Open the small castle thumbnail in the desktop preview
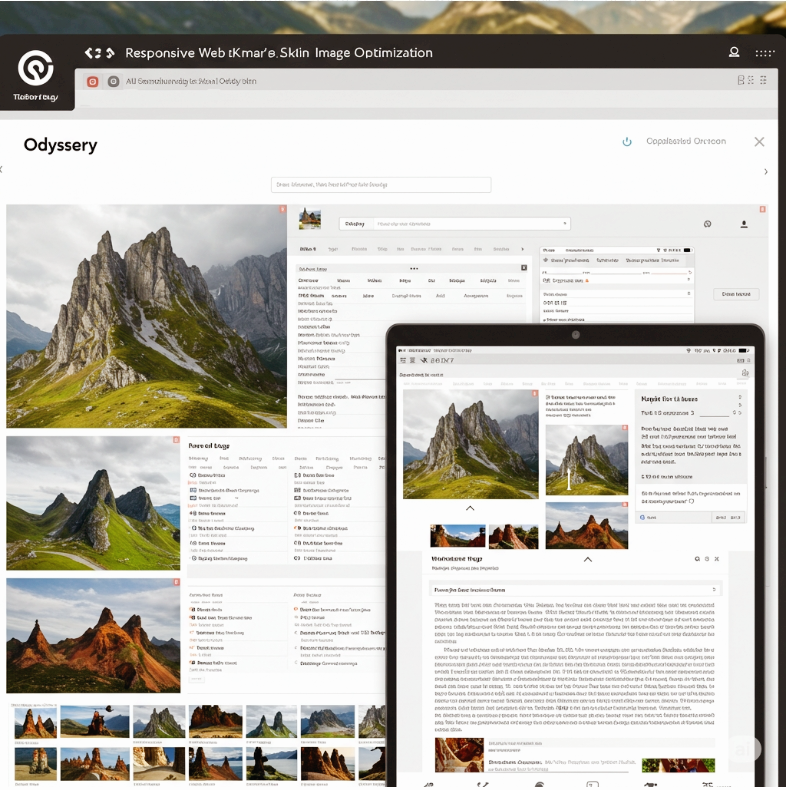 (x=310, y=219)
